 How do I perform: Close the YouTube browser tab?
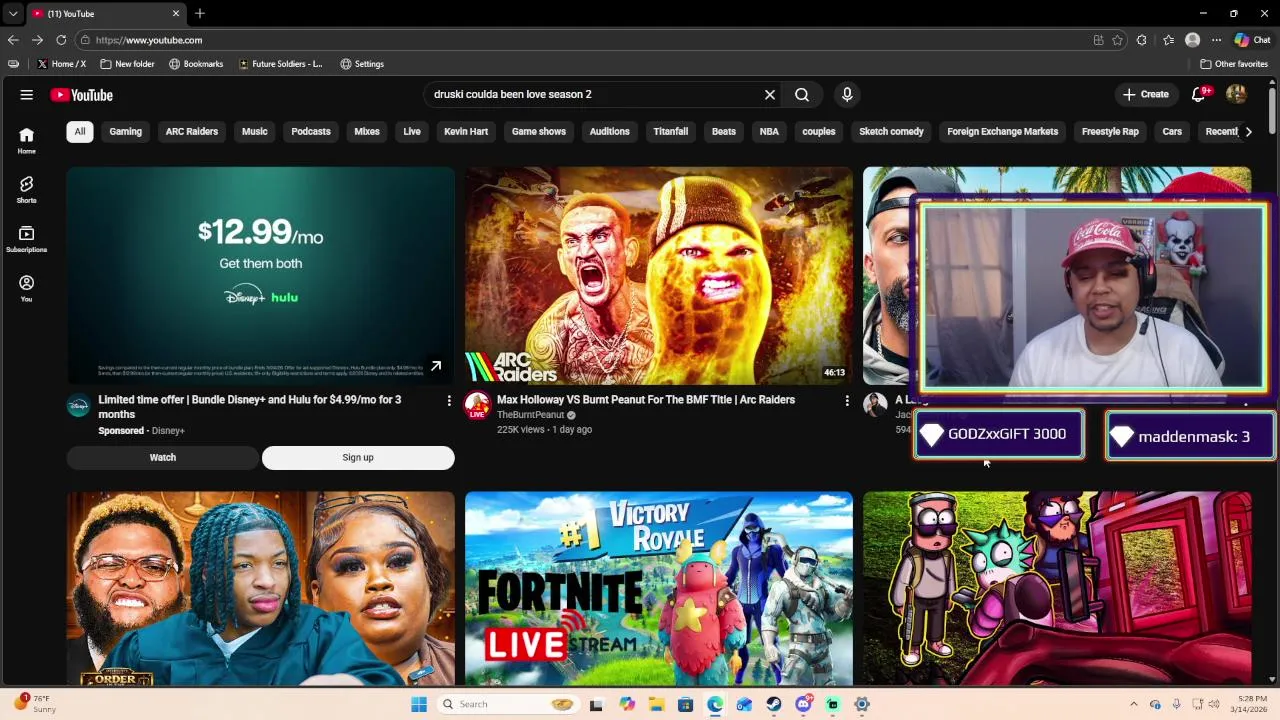[x=176, y=13]
